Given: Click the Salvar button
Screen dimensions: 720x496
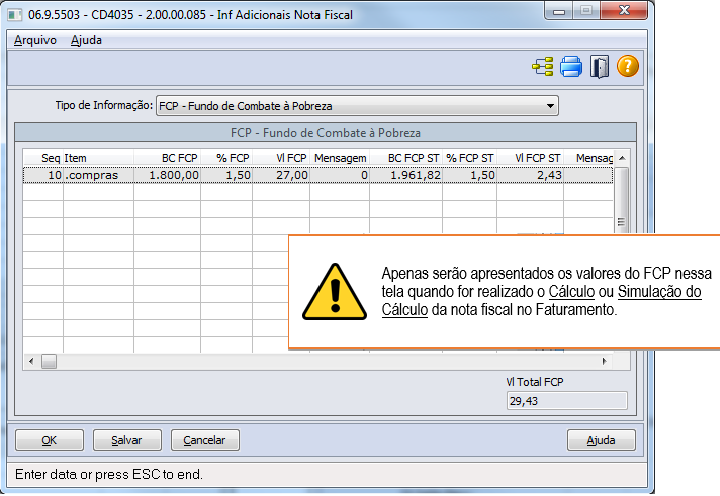Looking at the screenshot, I should (126, 440).
